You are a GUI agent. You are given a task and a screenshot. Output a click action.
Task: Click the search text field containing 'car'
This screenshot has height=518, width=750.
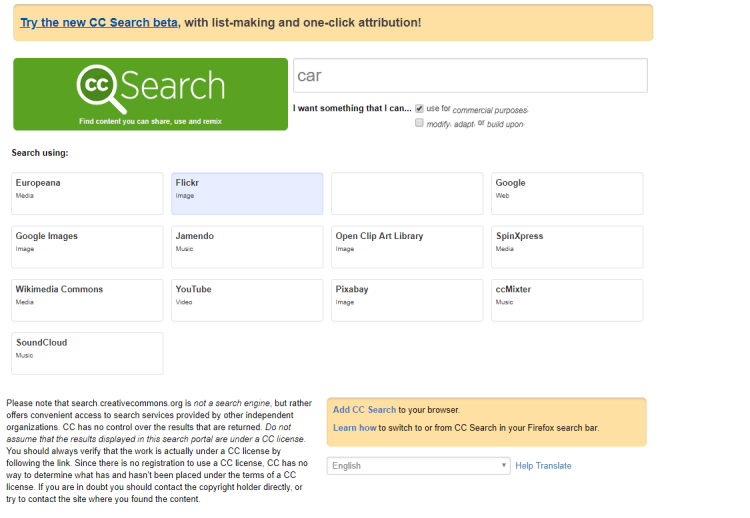click(x=470, y=76)
